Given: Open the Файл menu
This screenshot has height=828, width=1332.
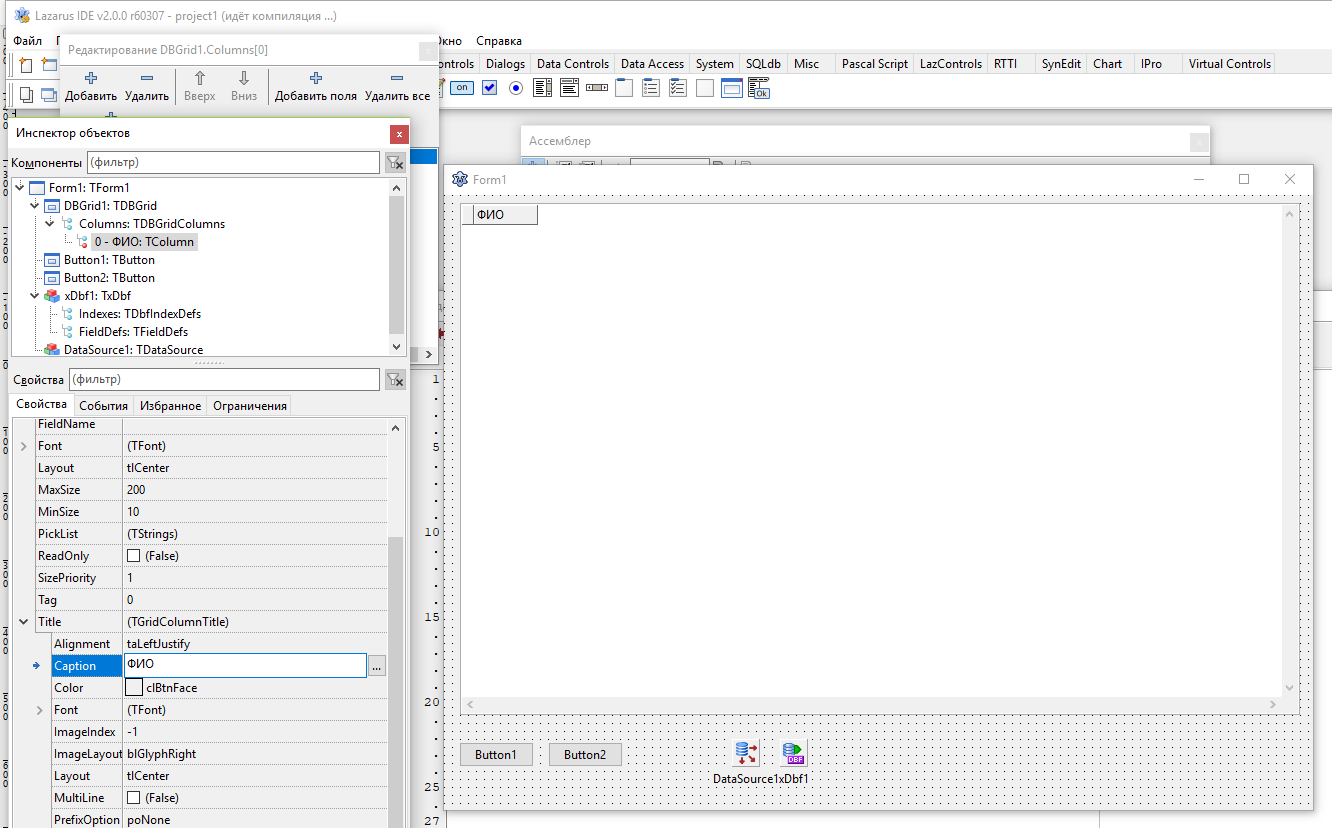Looking at the screenshot, I should [x=27, y=41].
